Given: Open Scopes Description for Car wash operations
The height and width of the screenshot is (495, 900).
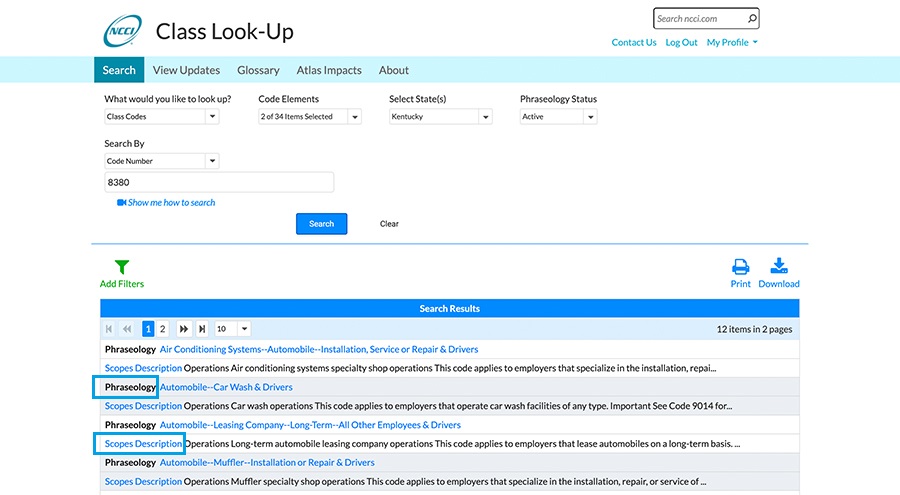Looking at the screenshot, I should (x=143, y=406).
